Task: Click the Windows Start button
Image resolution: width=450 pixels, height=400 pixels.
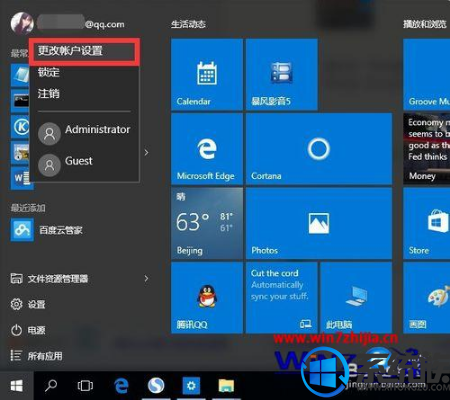Action: [x=17, y=386]
